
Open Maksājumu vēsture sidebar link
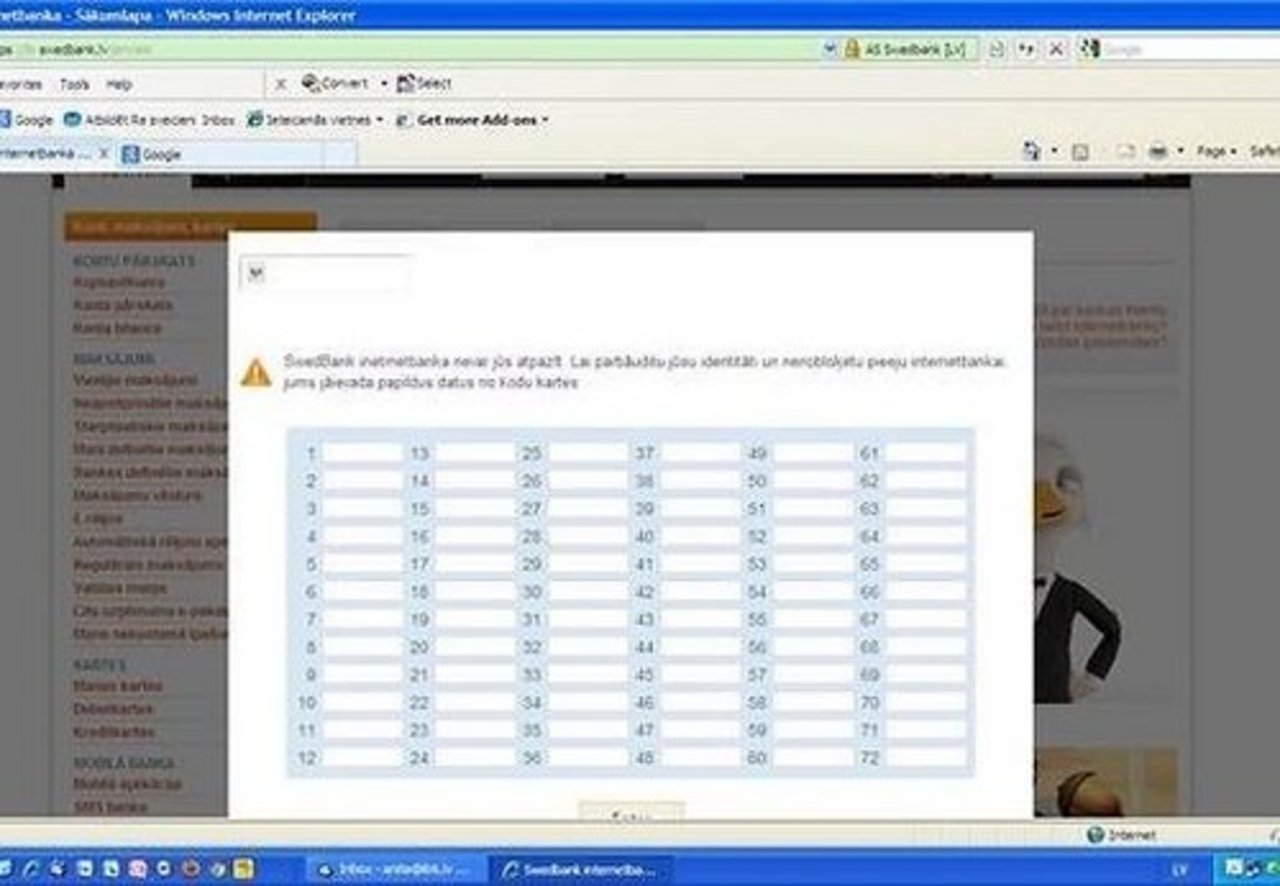[x=136, y=496]
